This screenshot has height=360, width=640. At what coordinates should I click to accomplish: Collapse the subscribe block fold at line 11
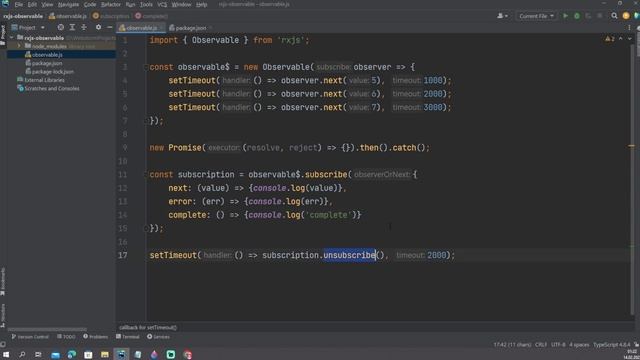[146, 174]
